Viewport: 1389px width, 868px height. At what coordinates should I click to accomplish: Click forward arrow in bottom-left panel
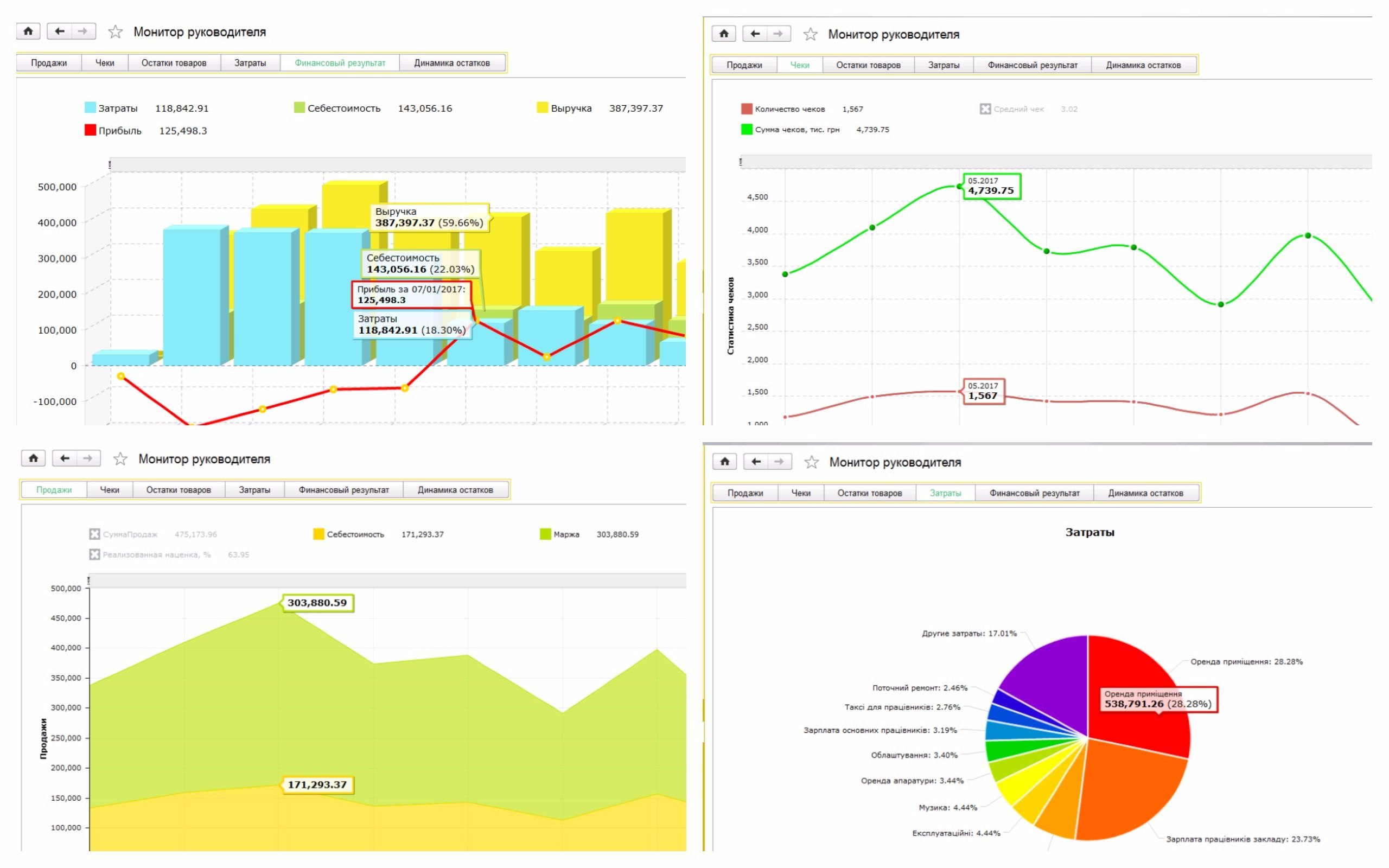(87, 458)
